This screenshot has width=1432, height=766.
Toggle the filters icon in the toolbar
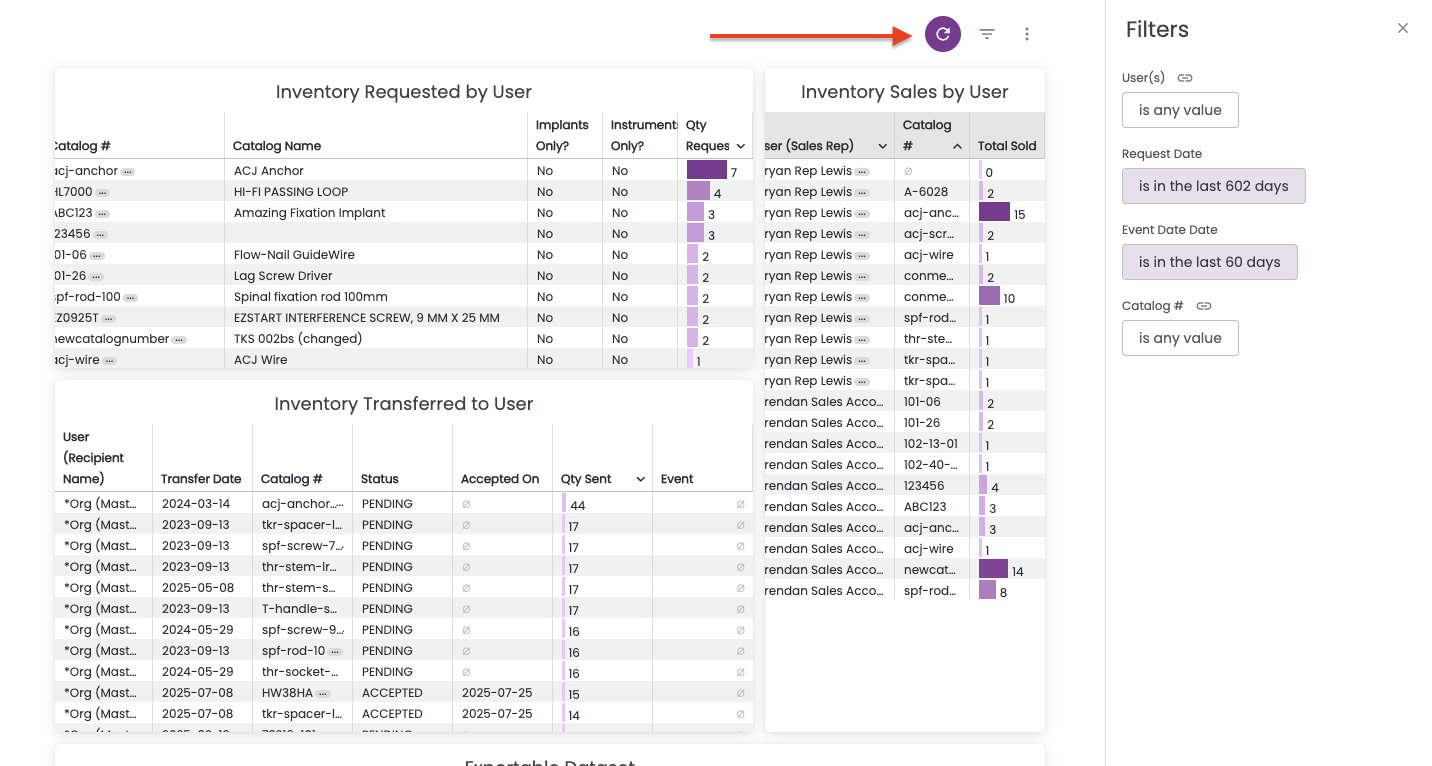(x=987, y=34)
